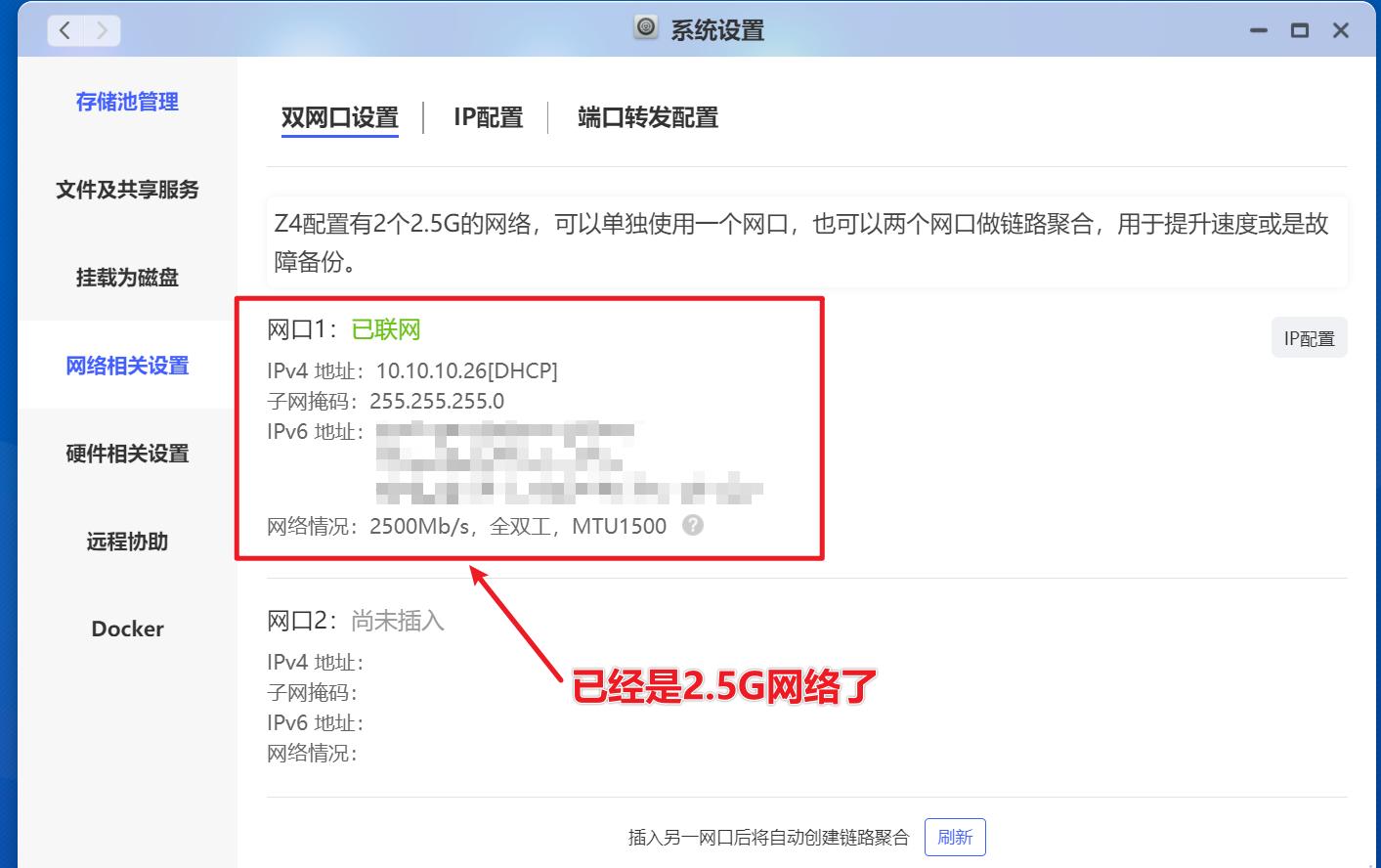Open Docker settings from the sidebar
The height and width of the screenshot is (868, 1381).
pos(127,629)
